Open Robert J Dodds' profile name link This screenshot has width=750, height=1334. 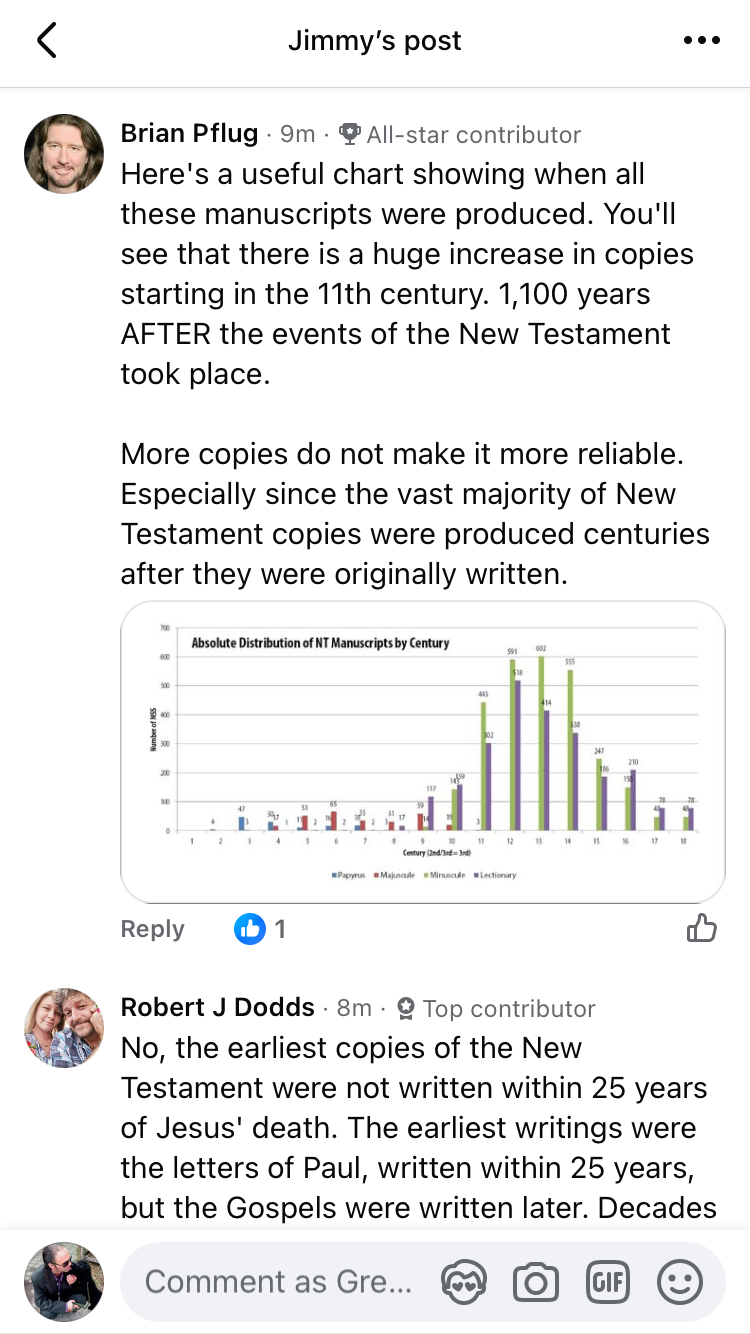click(x=218, y=1008)
